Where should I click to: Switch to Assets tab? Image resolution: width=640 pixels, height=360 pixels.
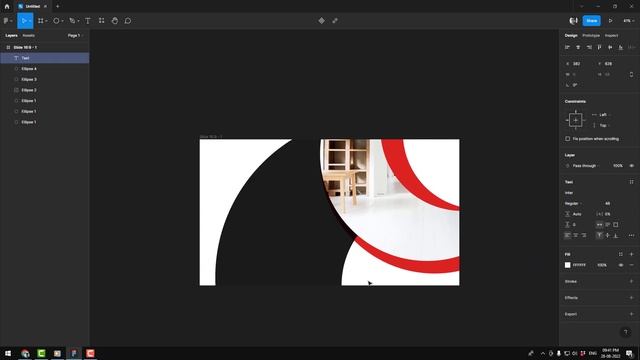(29, 36)
